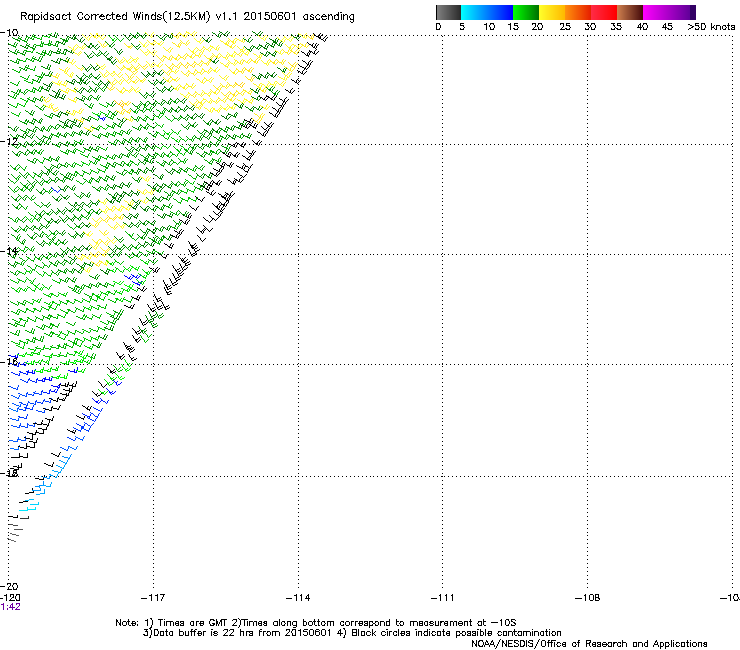Viewport: 740px width, 650px height.
Task: Click the longitude label -108
Action: coord(588,598)
